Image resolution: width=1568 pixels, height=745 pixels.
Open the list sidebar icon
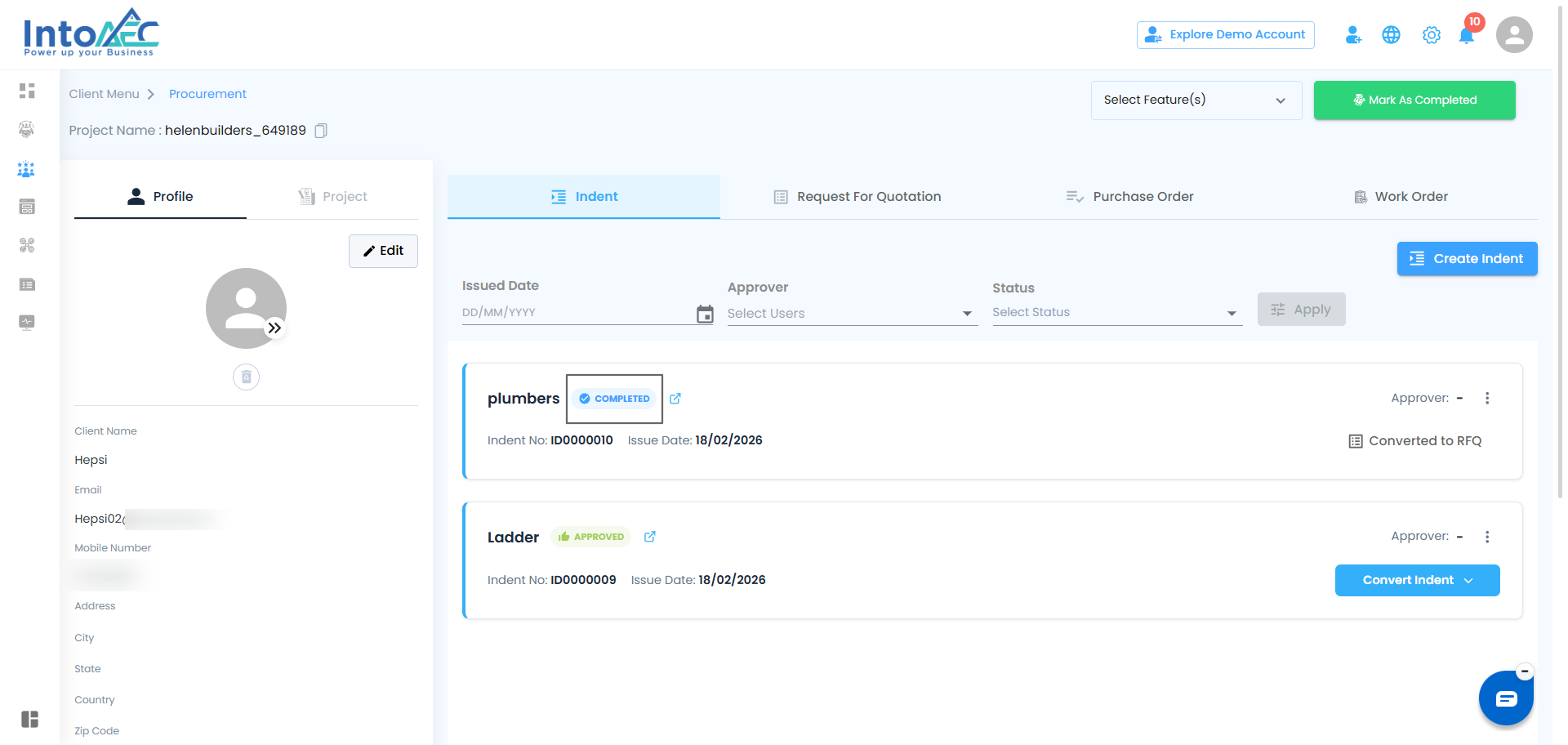(27, 284)
